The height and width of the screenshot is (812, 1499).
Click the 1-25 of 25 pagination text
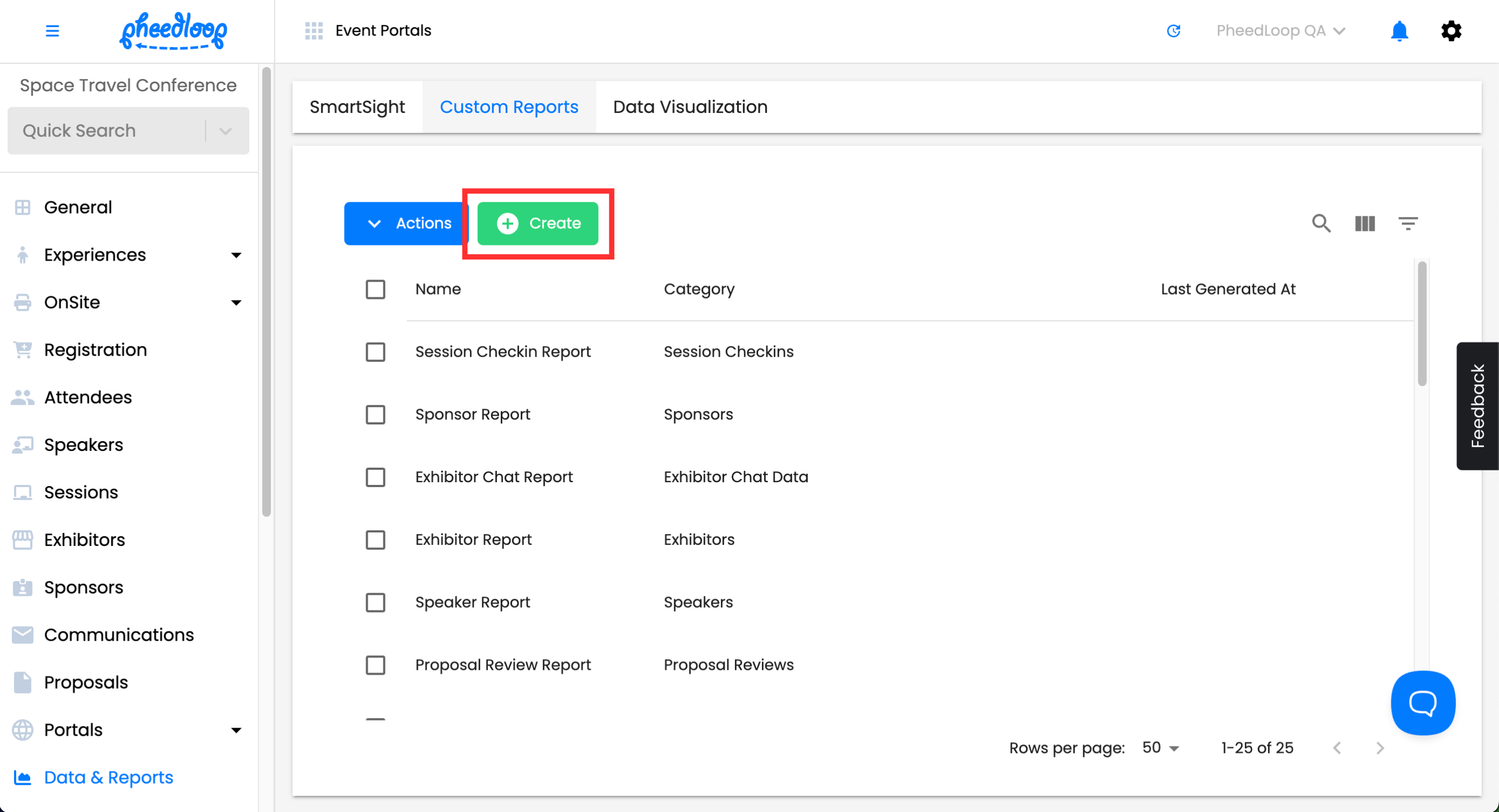click(1257, 748)
